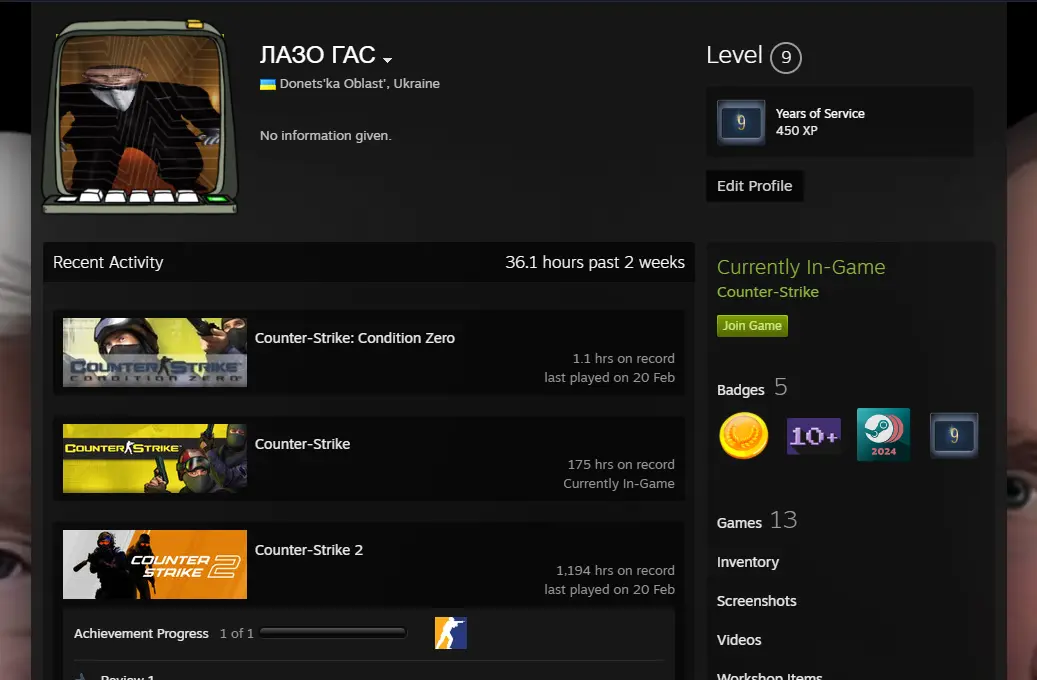Click the Steam 2024 replay badge
Screen dimensions: 1037x680
click(x=883, y=435)
